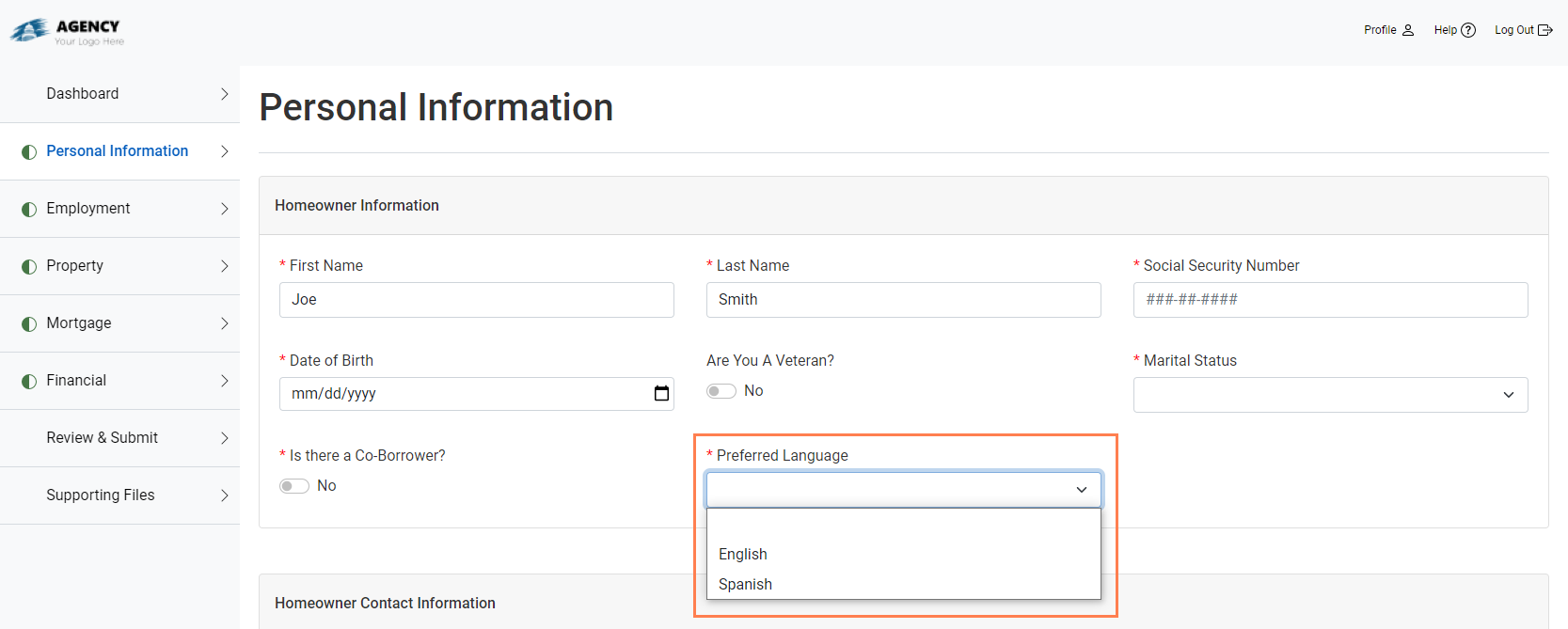The image size is (1568, 629).
Task: Choose Spanish from language list
Action: click(745, 585)
